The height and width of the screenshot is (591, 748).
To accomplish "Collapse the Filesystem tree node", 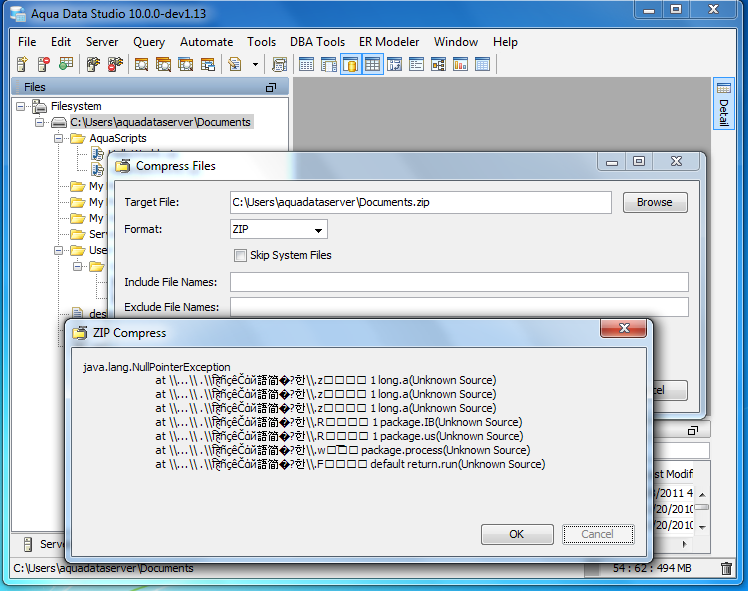I will click(21, 106).
